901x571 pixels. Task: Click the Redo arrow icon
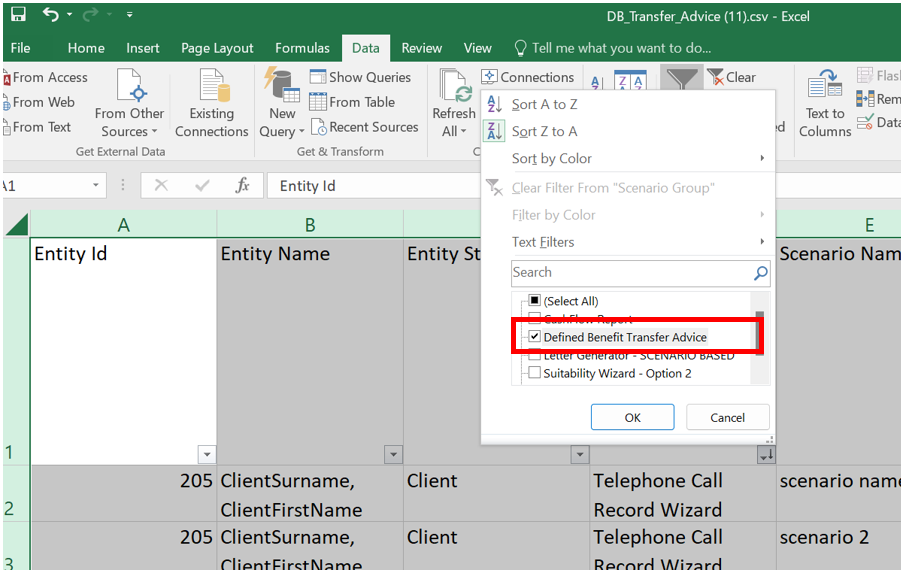[90, 14]
